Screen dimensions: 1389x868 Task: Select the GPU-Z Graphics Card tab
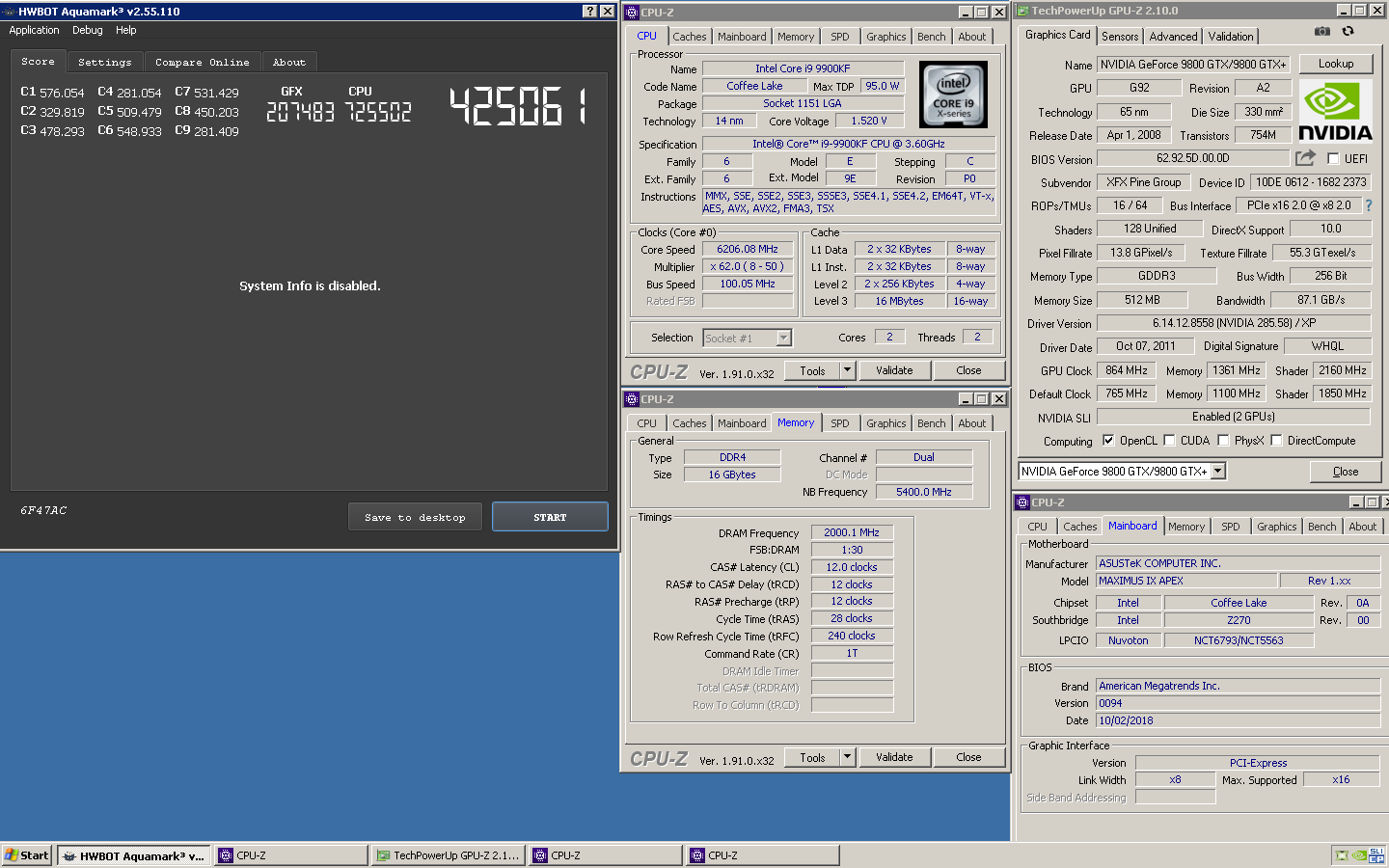pyautogui.click(x=1058, y=35)
